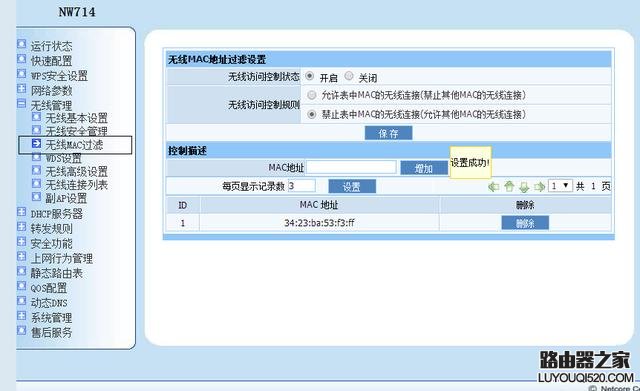Open the WPS安全设置 menu item
The width and height of the screenshot is (640, 391).
pos(59,76)
